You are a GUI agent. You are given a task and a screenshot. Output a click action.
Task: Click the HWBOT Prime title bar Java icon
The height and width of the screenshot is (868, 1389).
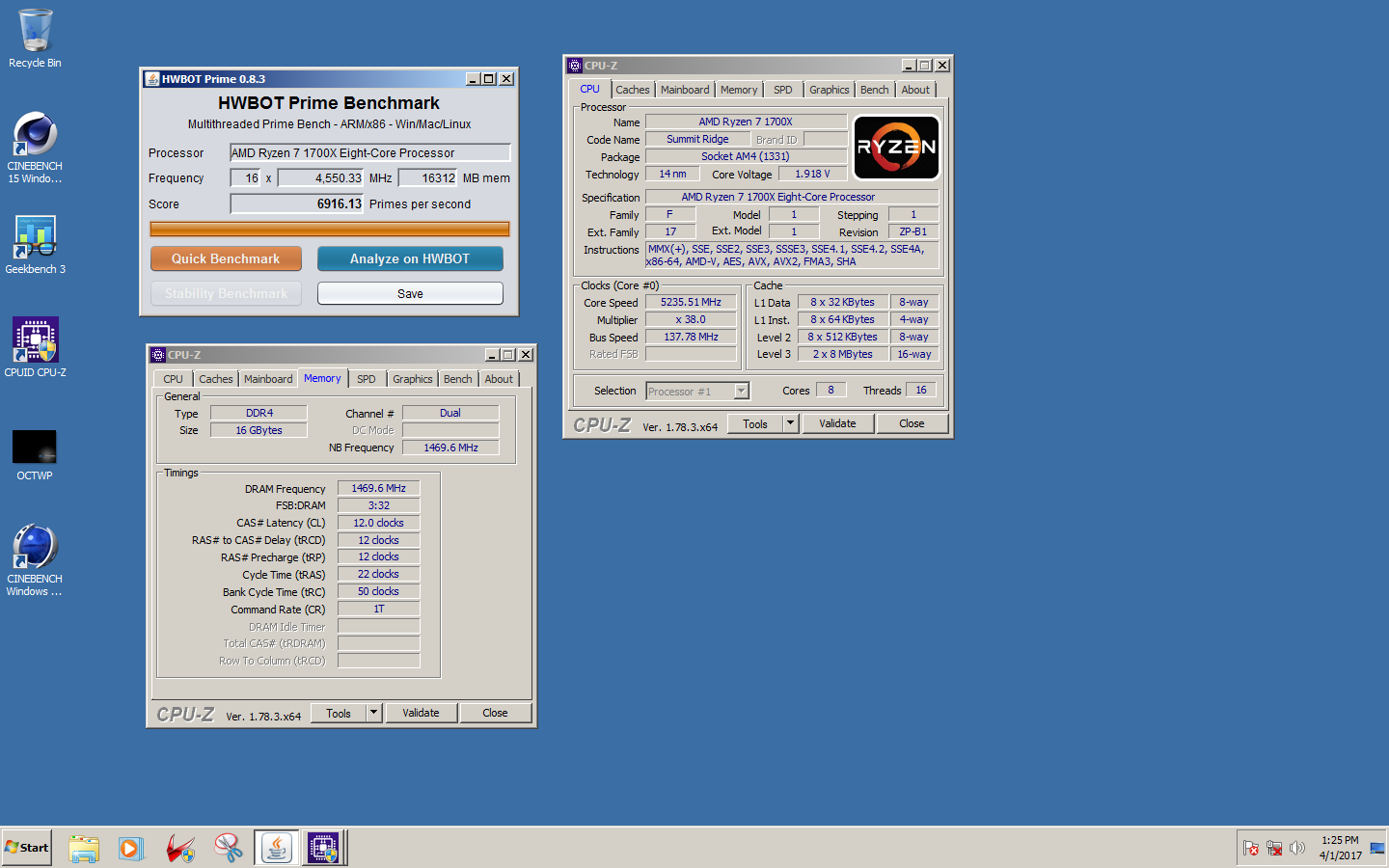click(x=151, y=79)
